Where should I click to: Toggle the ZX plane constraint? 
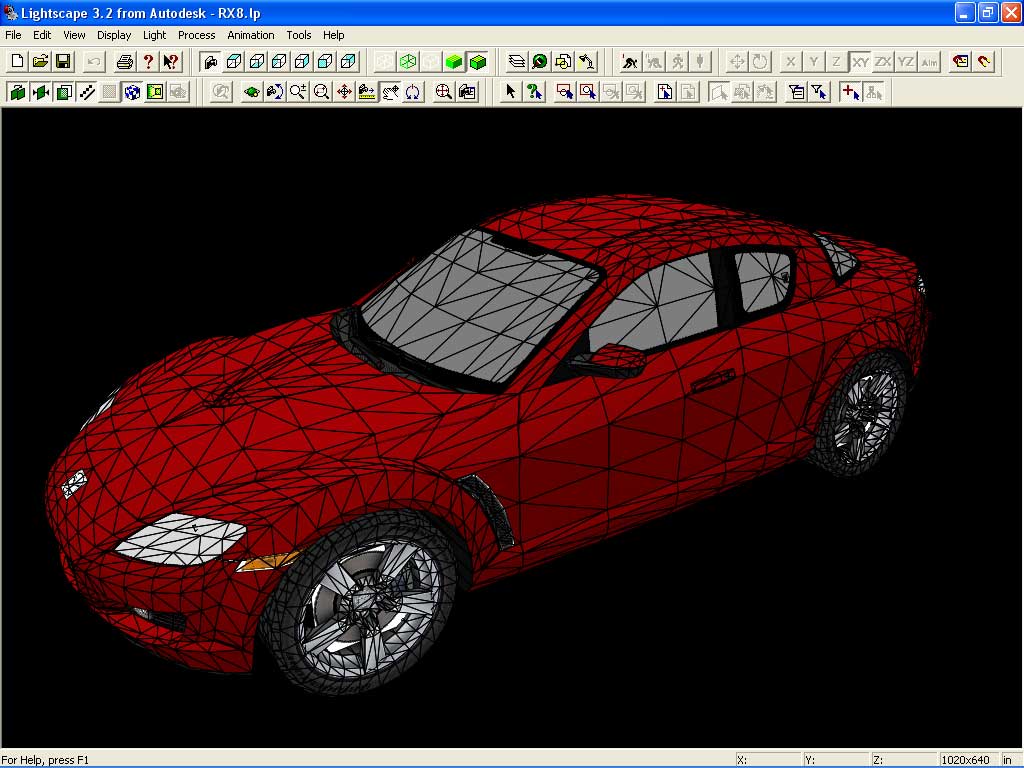(883, 62)
